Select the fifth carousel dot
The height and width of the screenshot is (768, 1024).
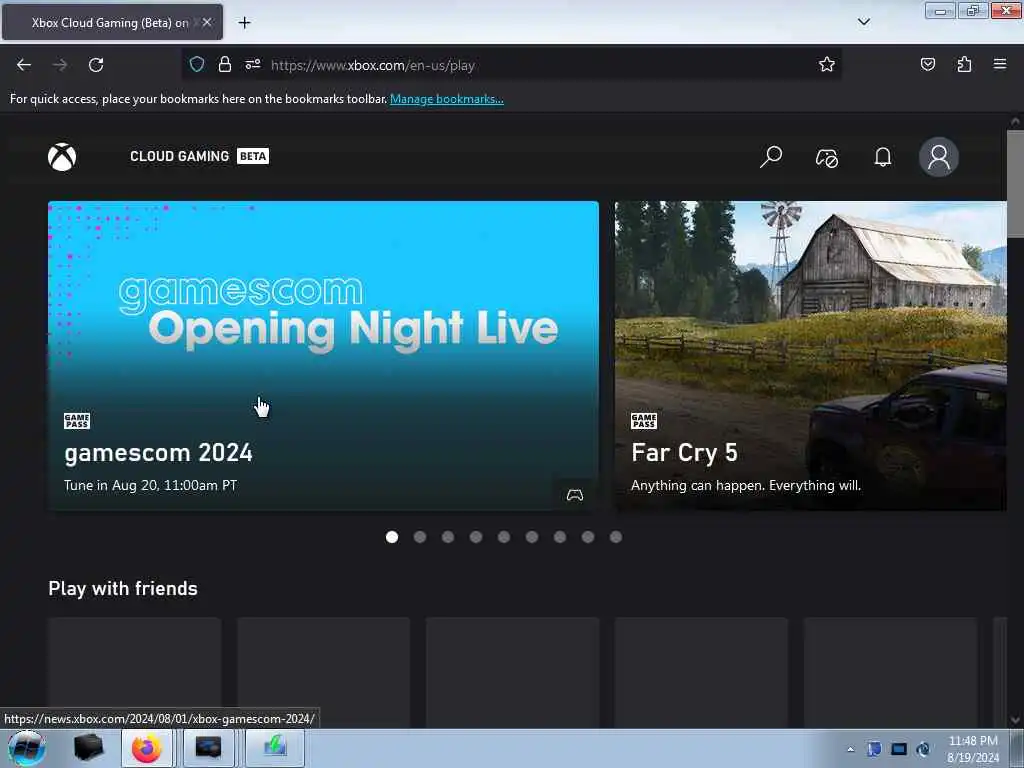coord(504,537)
